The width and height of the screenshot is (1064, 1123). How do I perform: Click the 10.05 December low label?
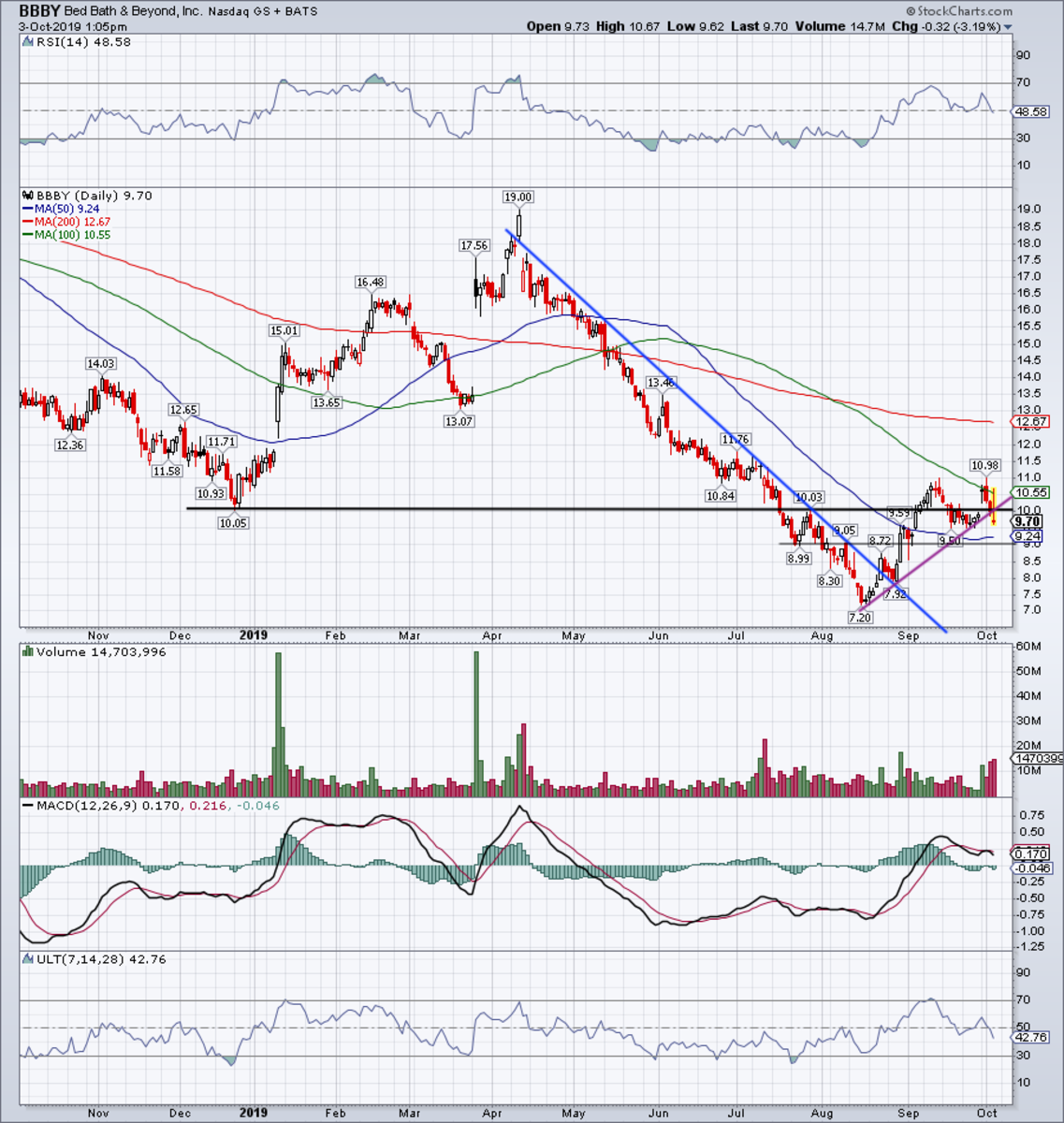[x=233, y=523]
